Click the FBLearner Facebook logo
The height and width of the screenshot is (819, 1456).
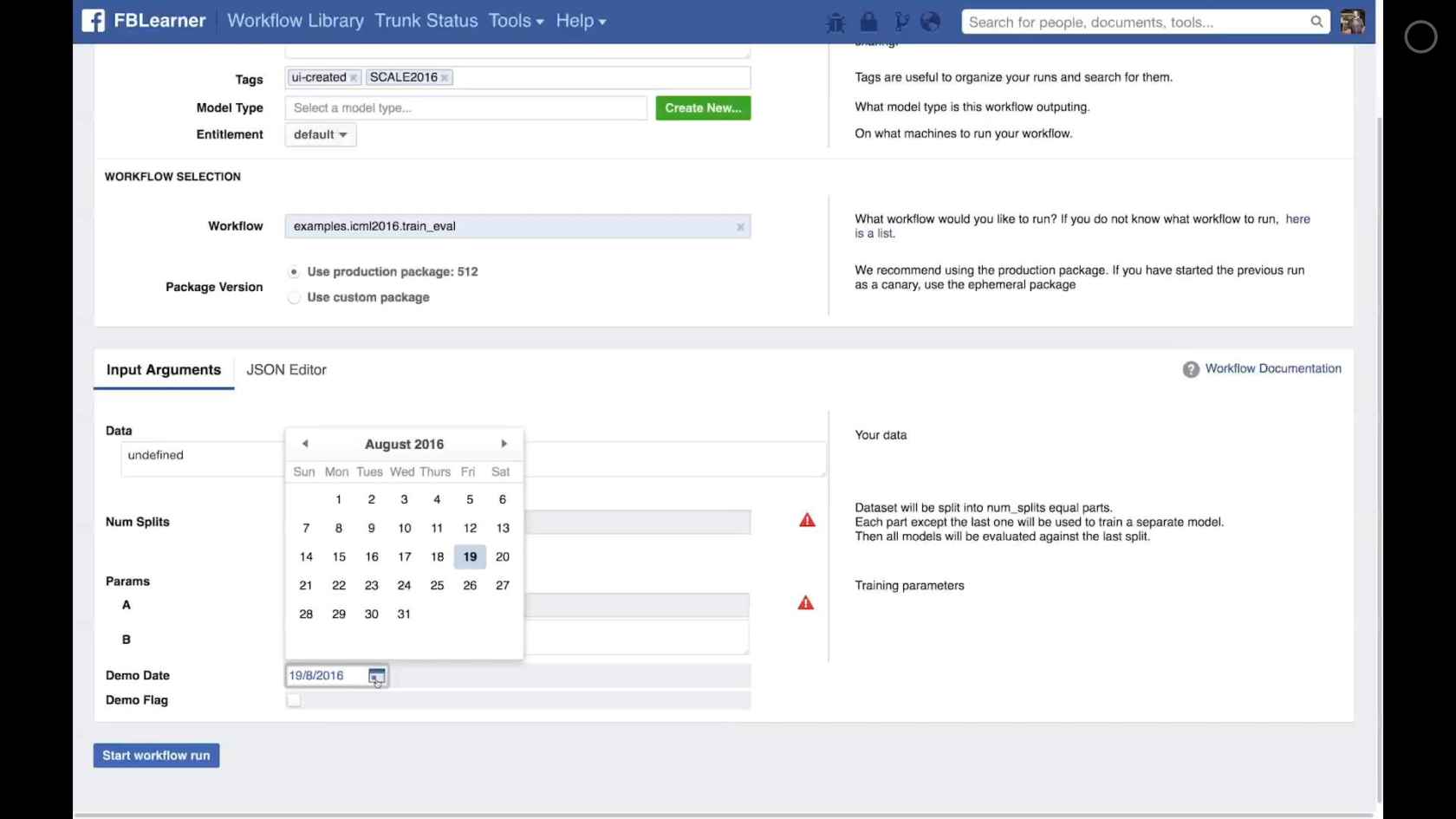93,20
